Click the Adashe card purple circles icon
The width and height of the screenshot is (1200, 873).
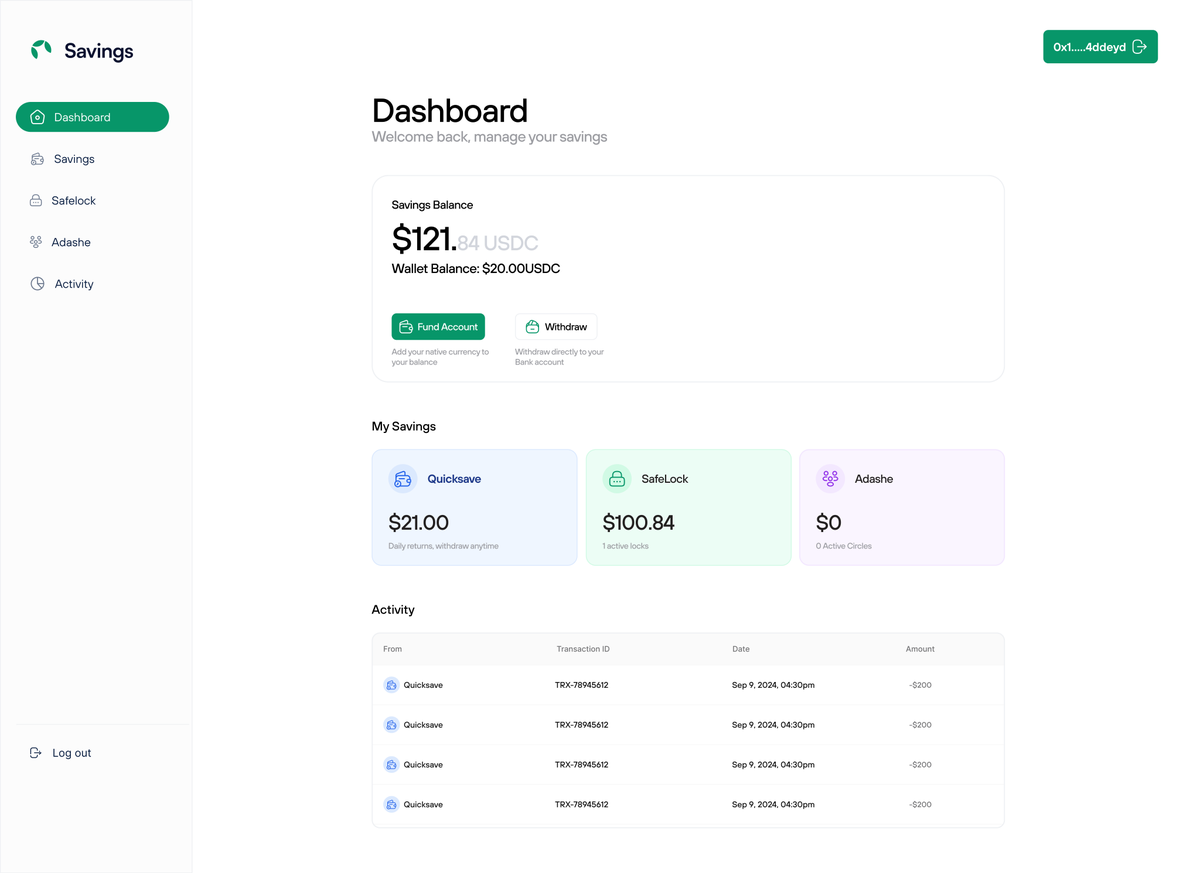[x=830, y=479]
